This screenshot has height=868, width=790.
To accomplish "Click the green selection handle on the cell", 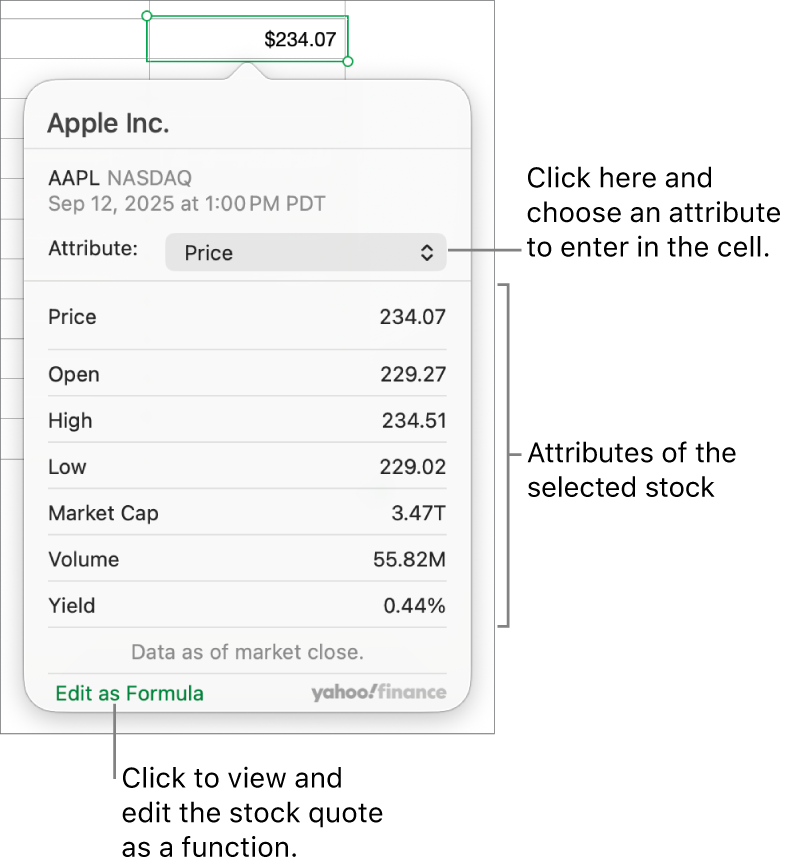I will pos(147,14).
